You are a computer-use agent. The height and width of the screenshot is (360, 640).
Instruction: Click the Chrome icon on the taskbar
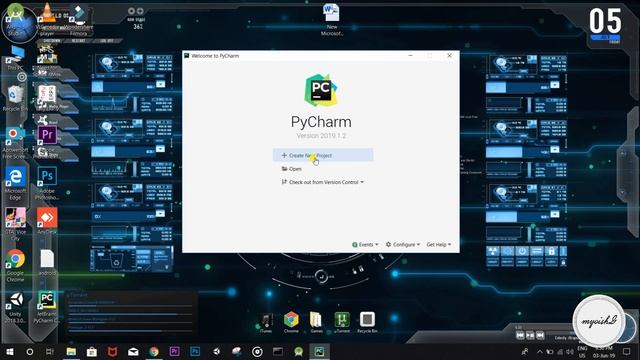point(154,351)
